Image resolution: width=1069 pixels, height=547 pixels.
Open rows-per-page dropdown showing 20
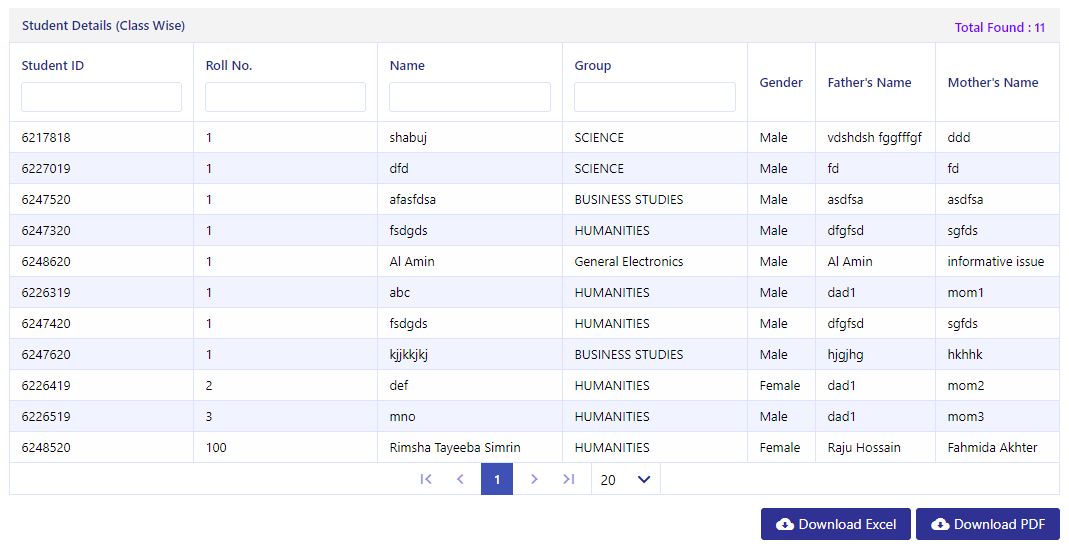tap(625, 479)
